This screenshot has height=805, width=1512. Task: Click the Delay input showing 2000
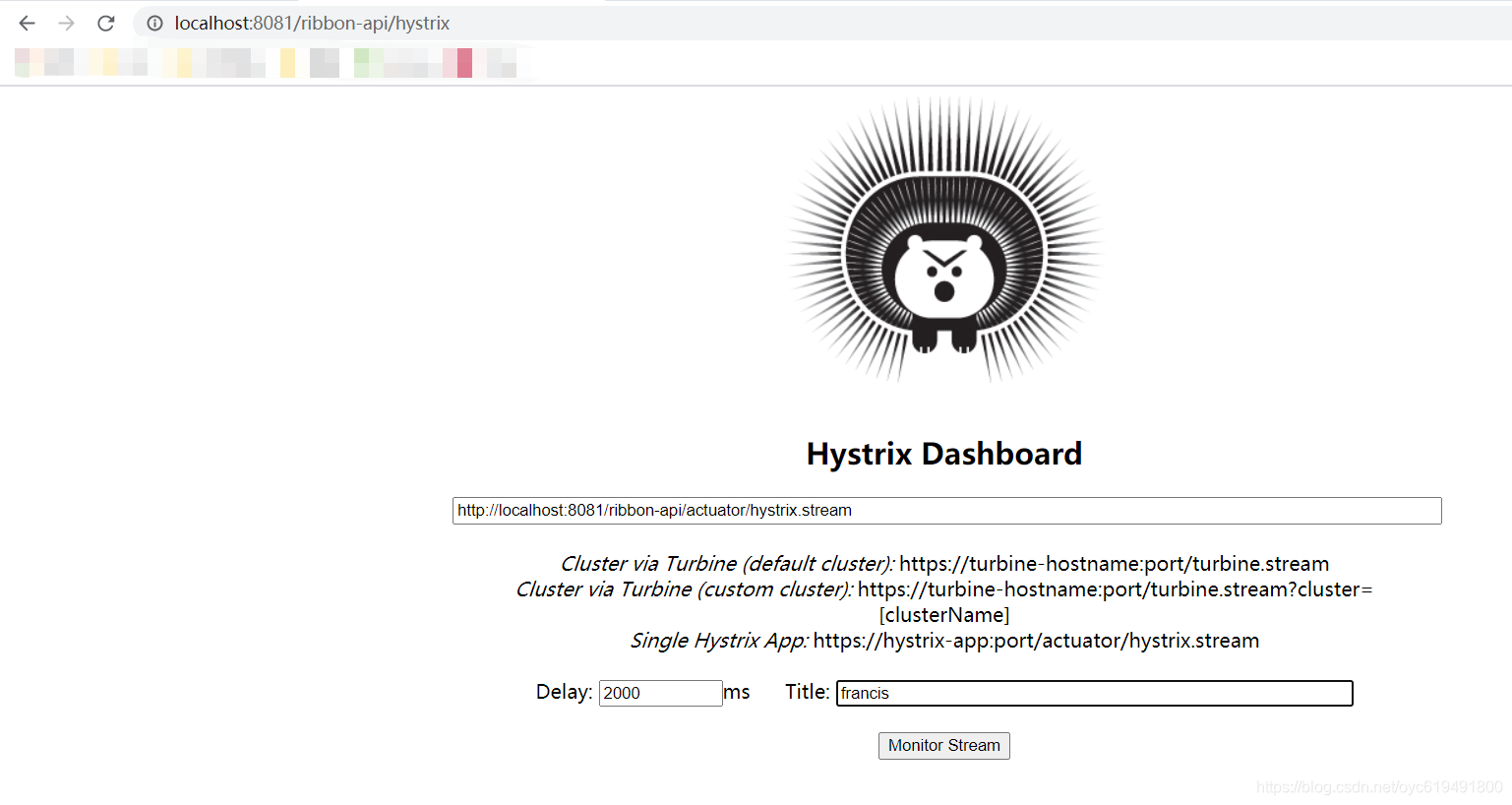pos(660,693)
